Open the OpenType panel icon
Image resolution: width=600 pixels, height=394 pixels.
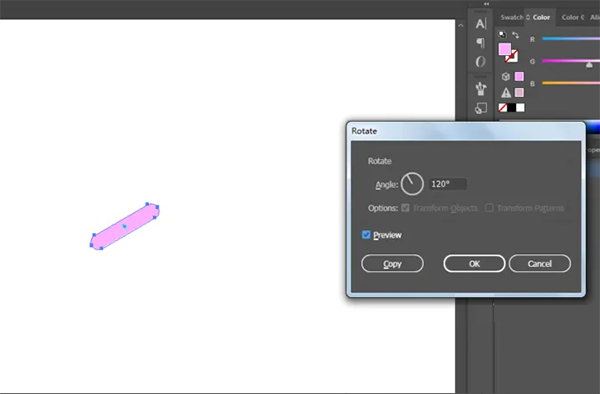(x=481, y=61)
